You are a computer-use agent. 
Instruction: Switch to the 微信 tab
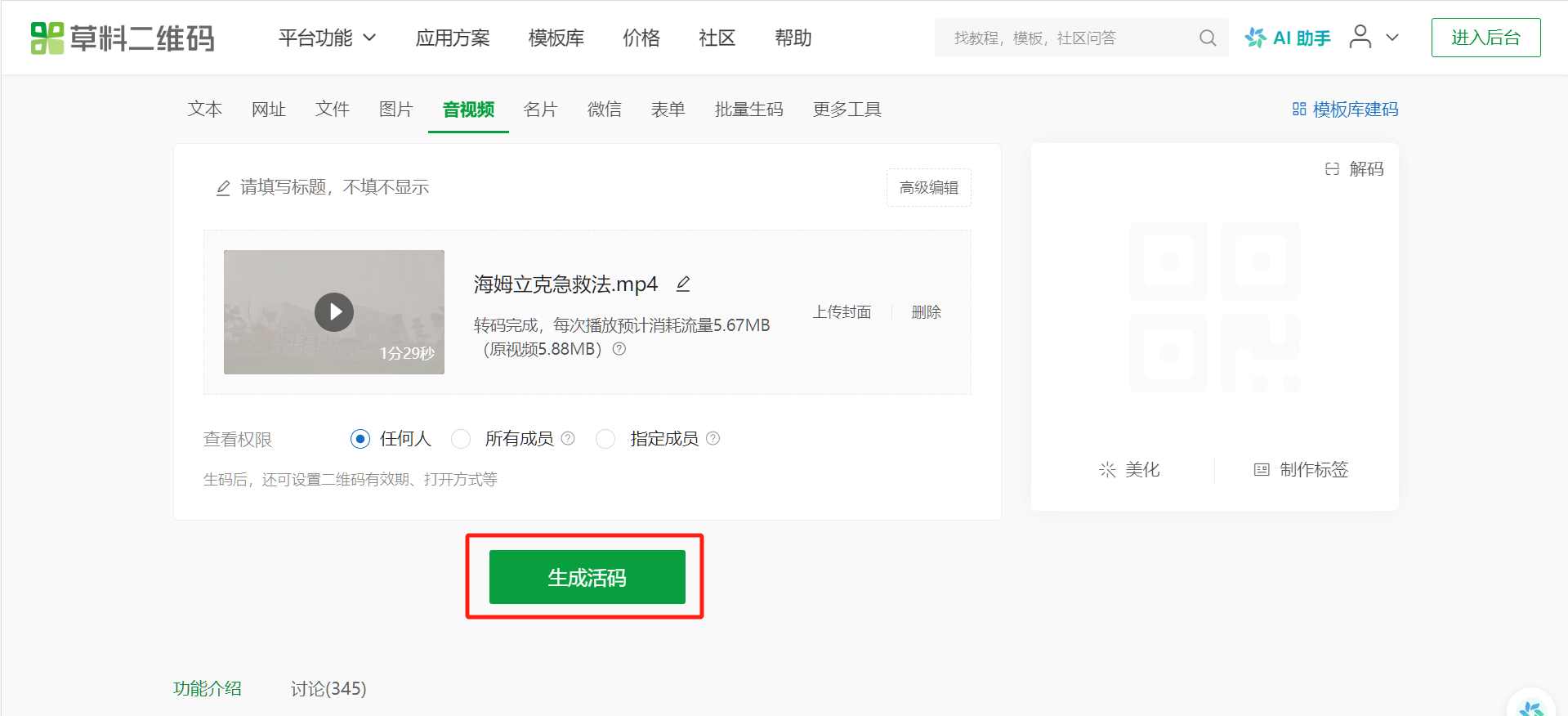(x=605, y=109)
